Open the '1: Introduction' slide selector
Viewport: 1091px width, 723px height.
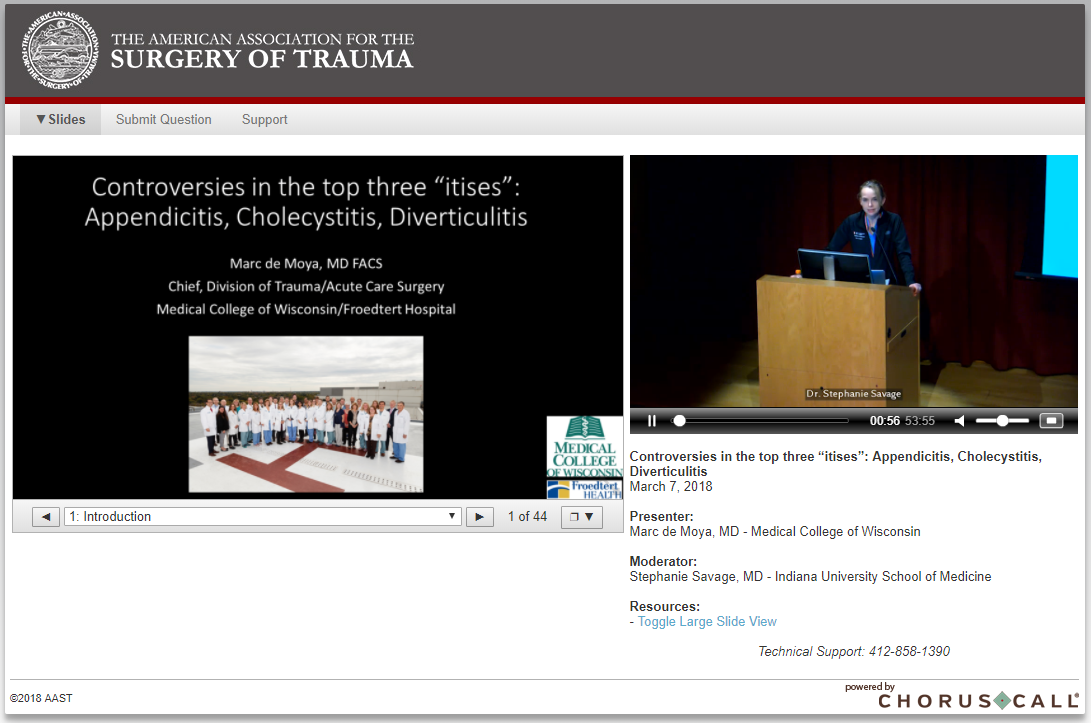pos(263,516)
